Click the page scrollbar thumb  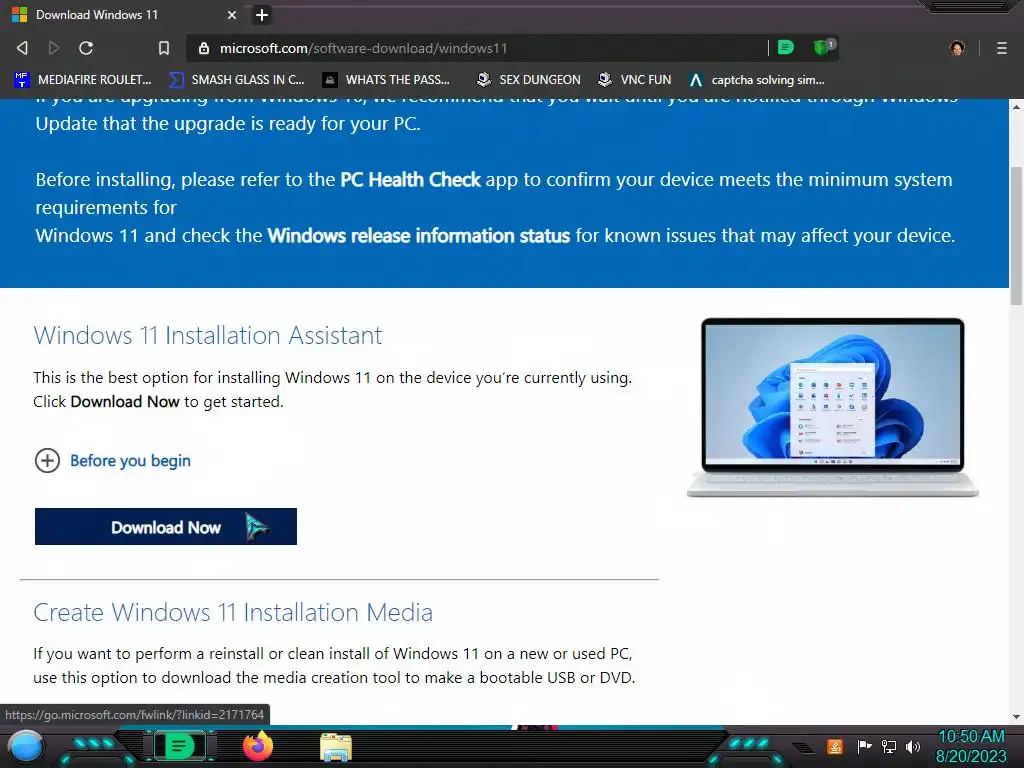1016,235
